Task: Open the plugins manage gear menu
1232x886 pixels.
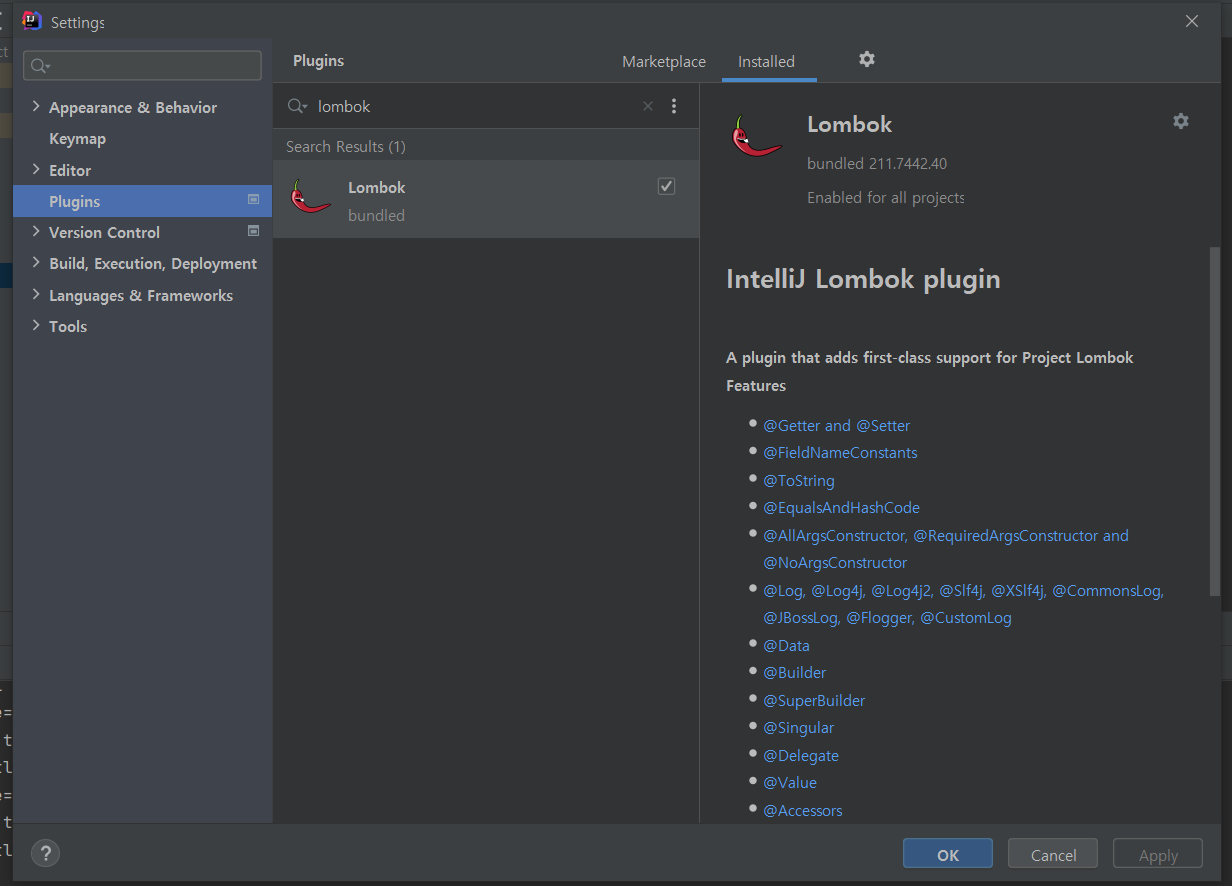Action: [867, 60]
